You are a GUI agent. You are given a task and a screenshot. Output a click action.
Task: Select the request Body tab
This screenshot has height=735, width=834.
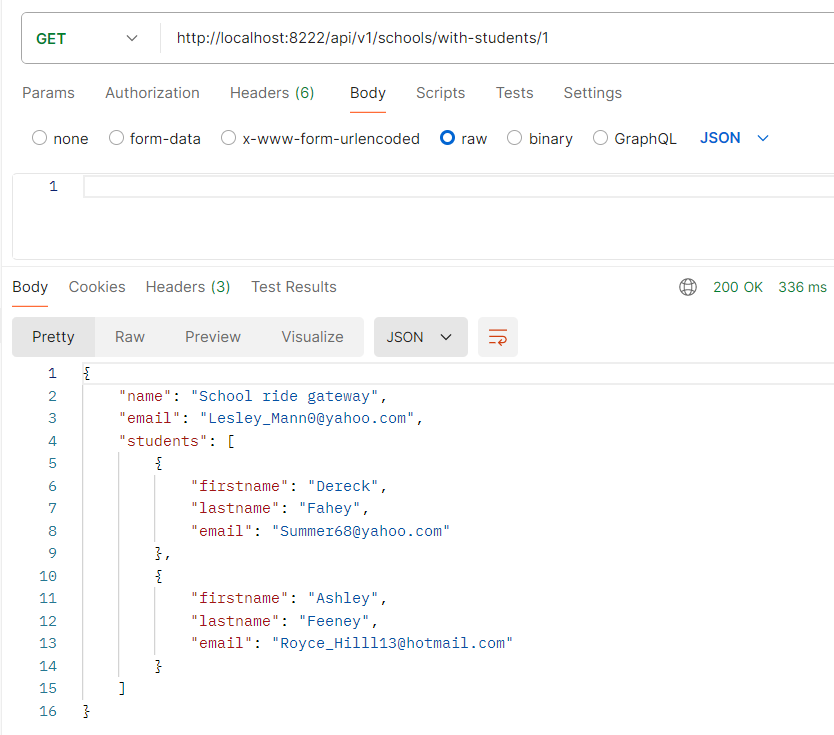click(368, 93)
